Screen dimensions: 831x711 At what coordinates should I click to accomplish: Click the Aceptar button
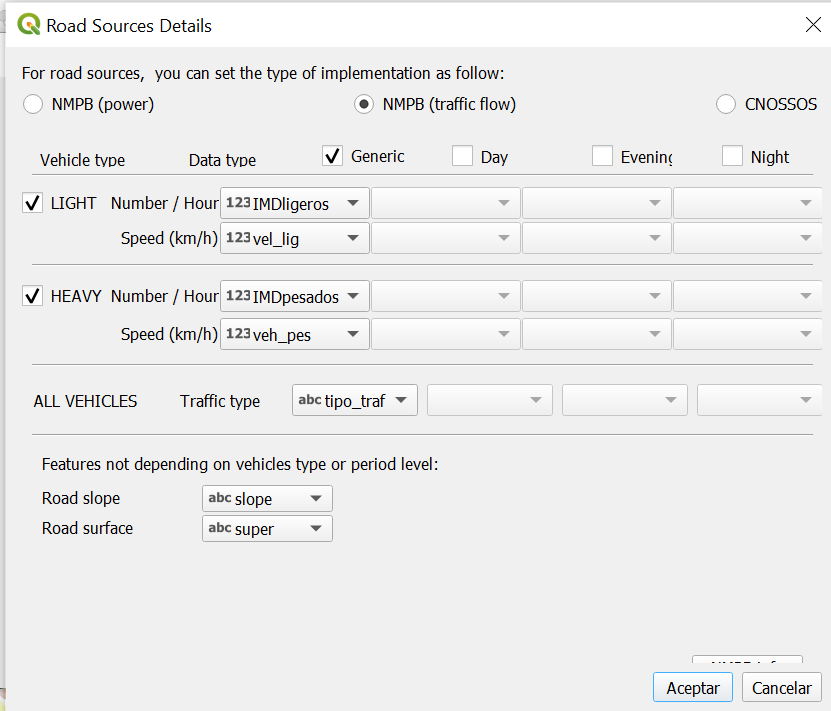pyautogui.click(x=692, y=688)
